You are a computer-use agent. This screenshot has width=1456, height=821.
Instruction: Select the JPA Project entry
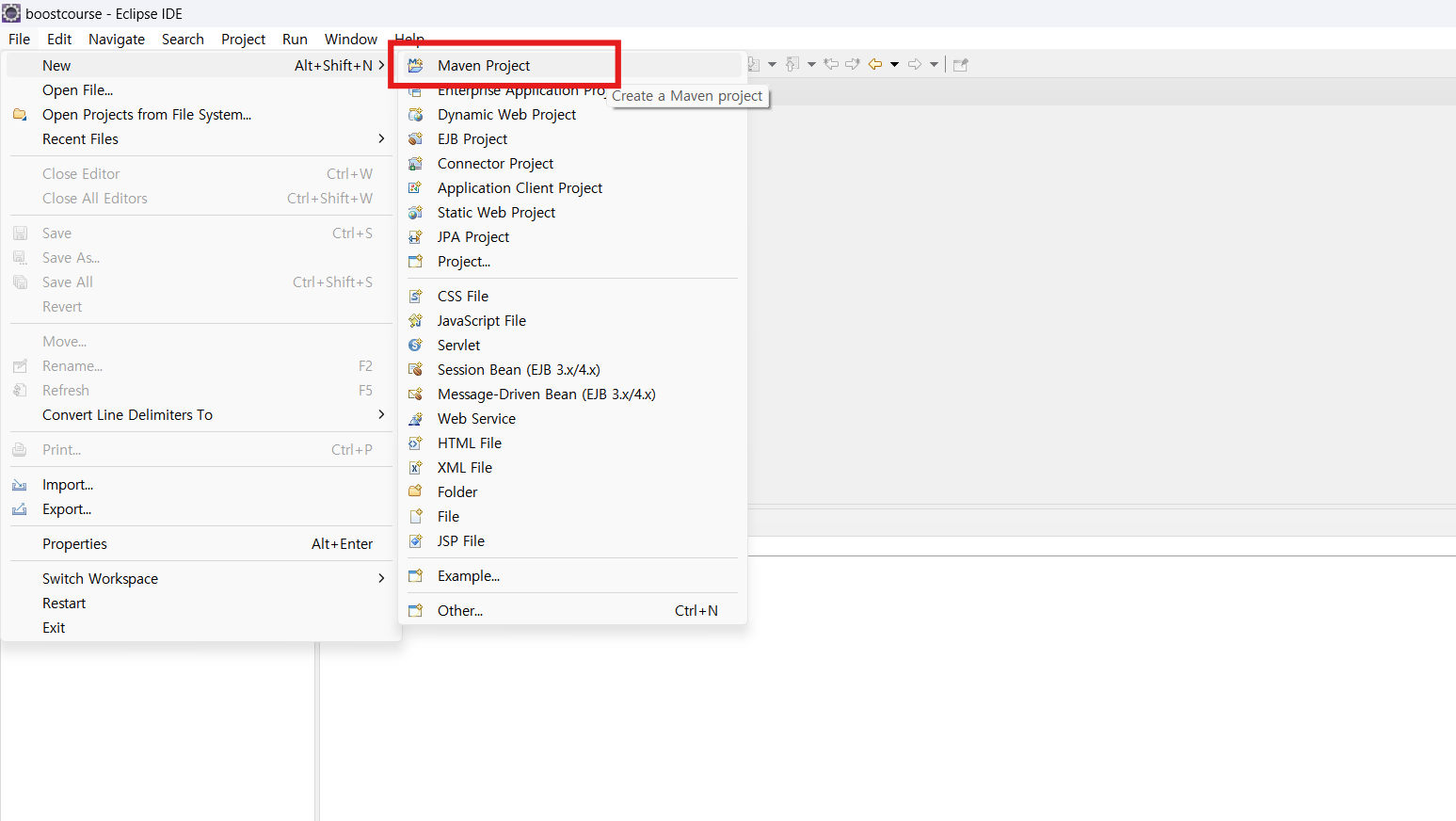[x=572, y=237]
